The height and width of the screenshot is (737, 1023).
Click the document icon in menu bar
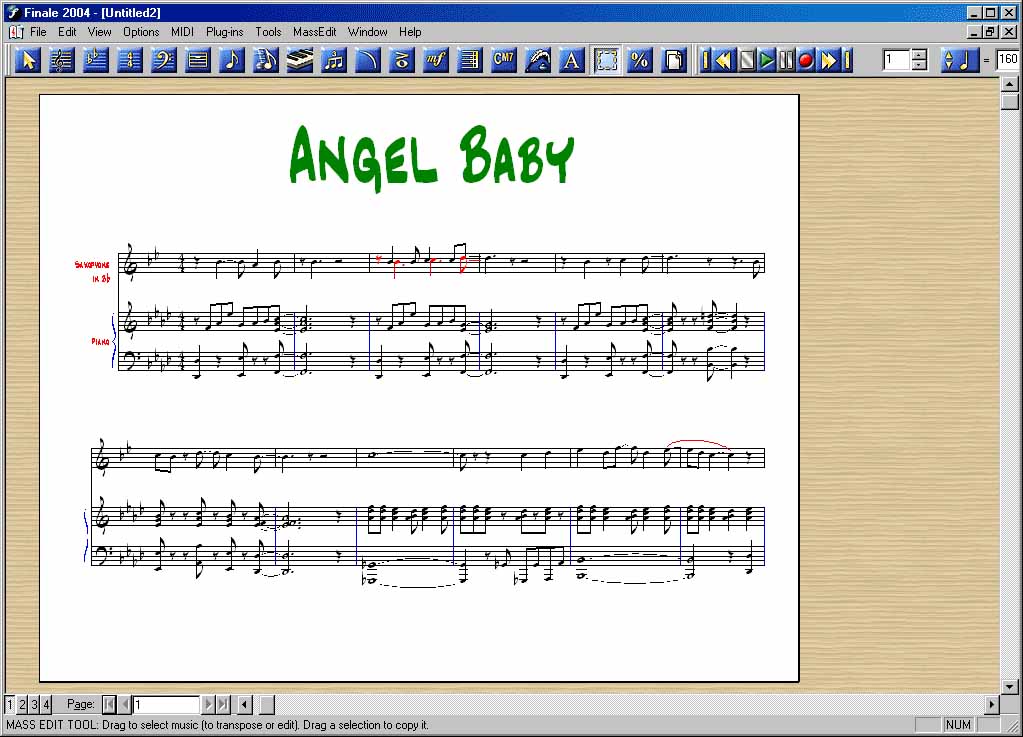click(x=16, y=31)
